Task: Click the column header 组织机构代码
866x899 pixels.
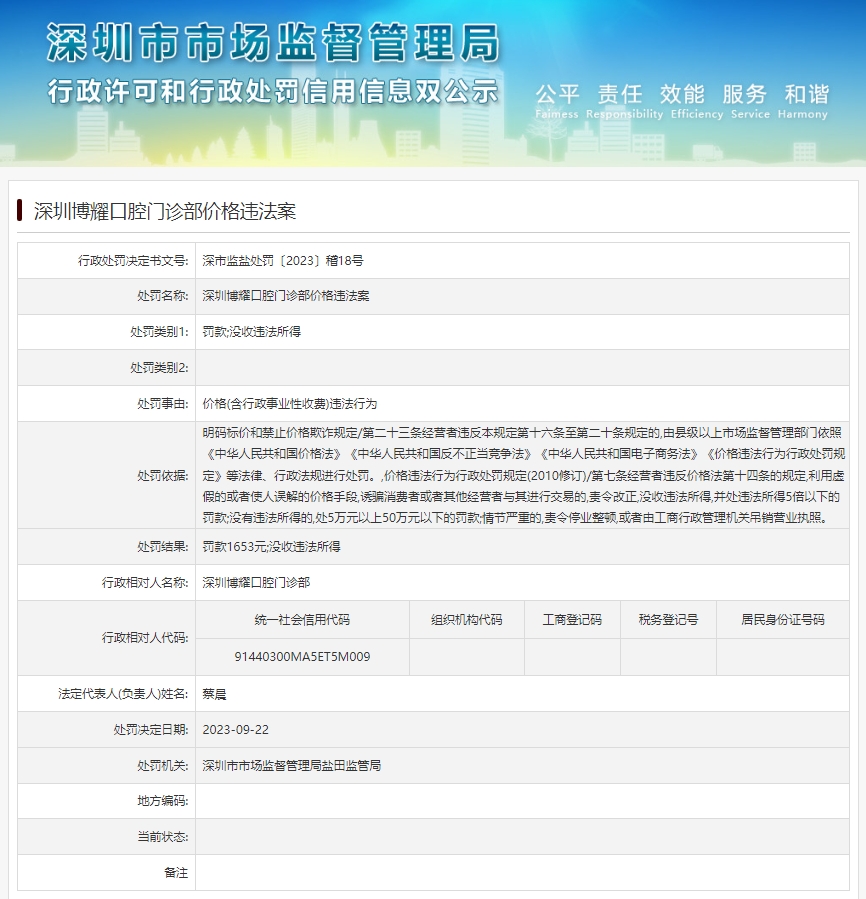Action: [466, 620]
